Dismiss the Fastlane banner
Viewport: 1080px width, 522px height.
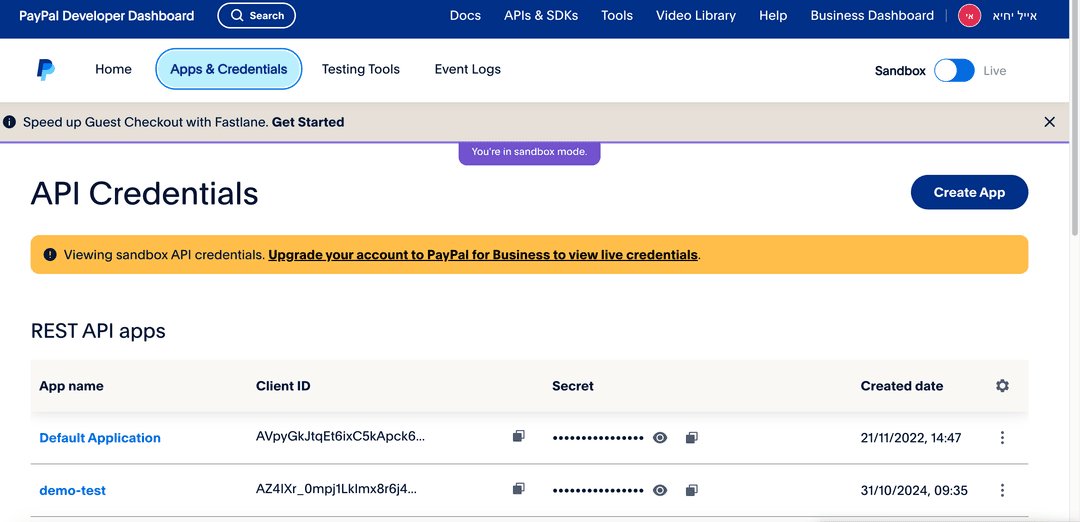pos(1049,122)
